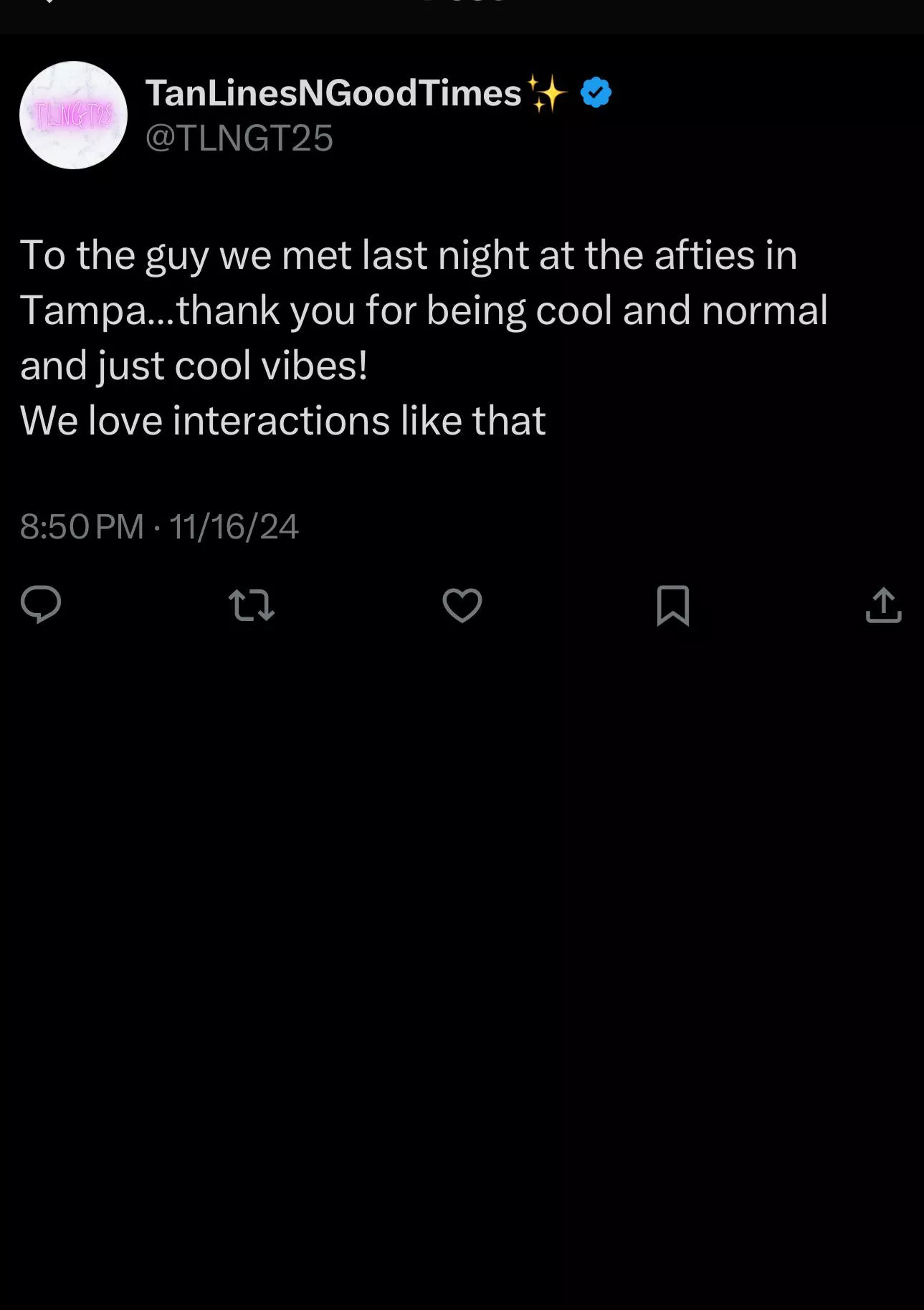The width and height of the screenshot is (924, 1310).
Task: Click the first line starting "To the guy"
Action: [x=408, y=255]
